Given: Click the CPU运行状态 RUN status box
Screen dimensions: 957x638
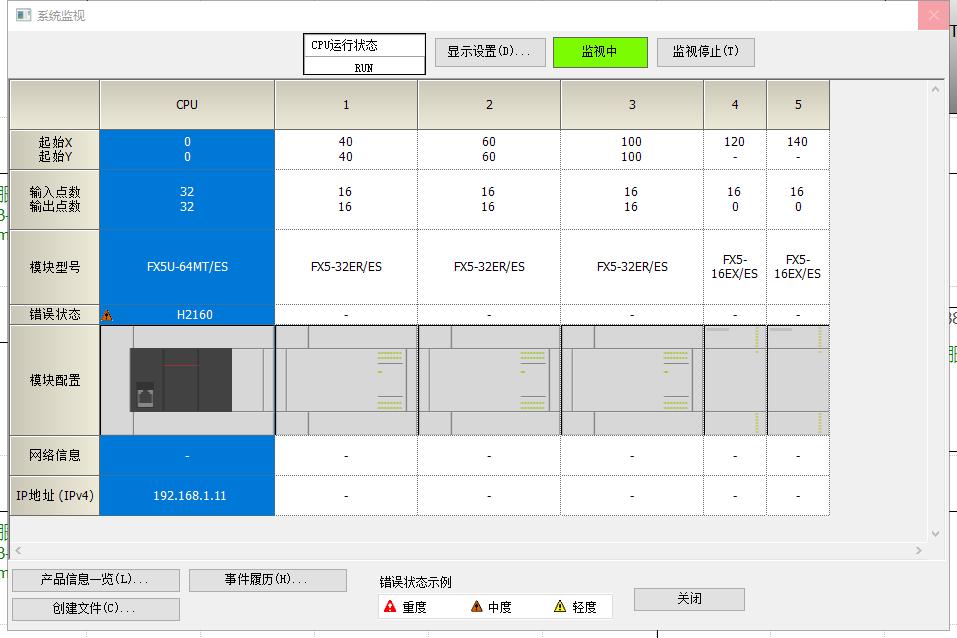Looking at the screenshot, I should click(x=363, y=53).
